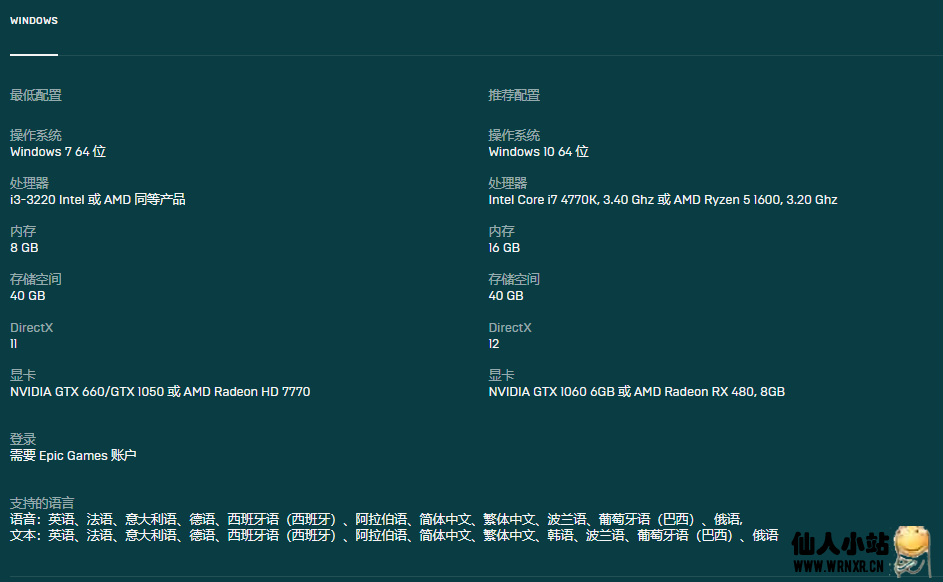Click the DirectX value "12"
Screen dimensions: 943x582
coord(494,344)
